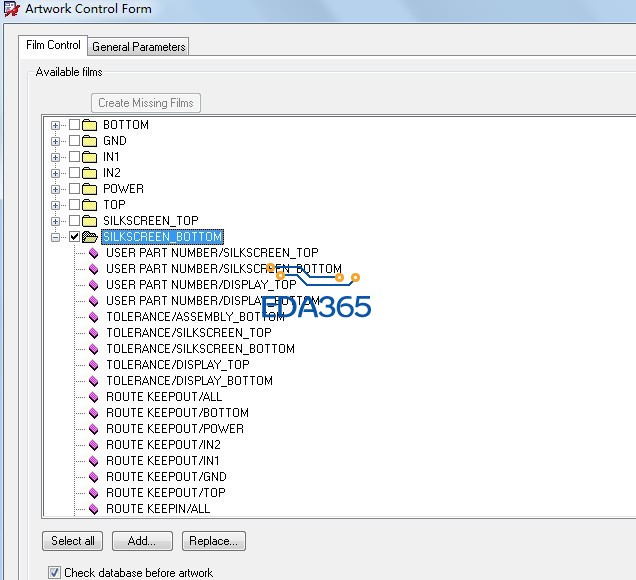Image resolution: width=636 pixels, height=580 pixels.
Task: Click the POWER film folder icon
Action: coord(89,189)
